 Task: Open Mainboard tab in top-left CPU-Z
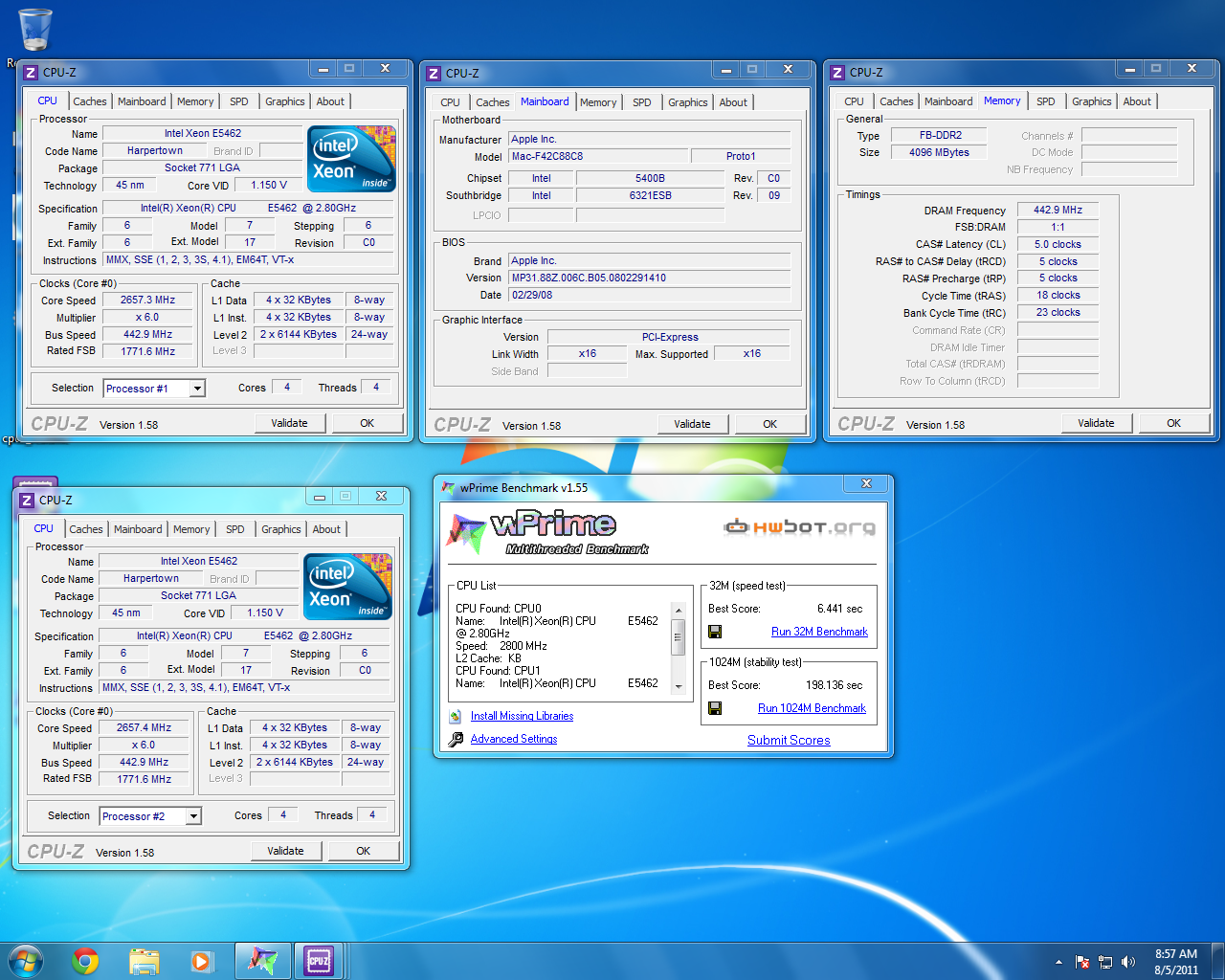tap(142, 101)
